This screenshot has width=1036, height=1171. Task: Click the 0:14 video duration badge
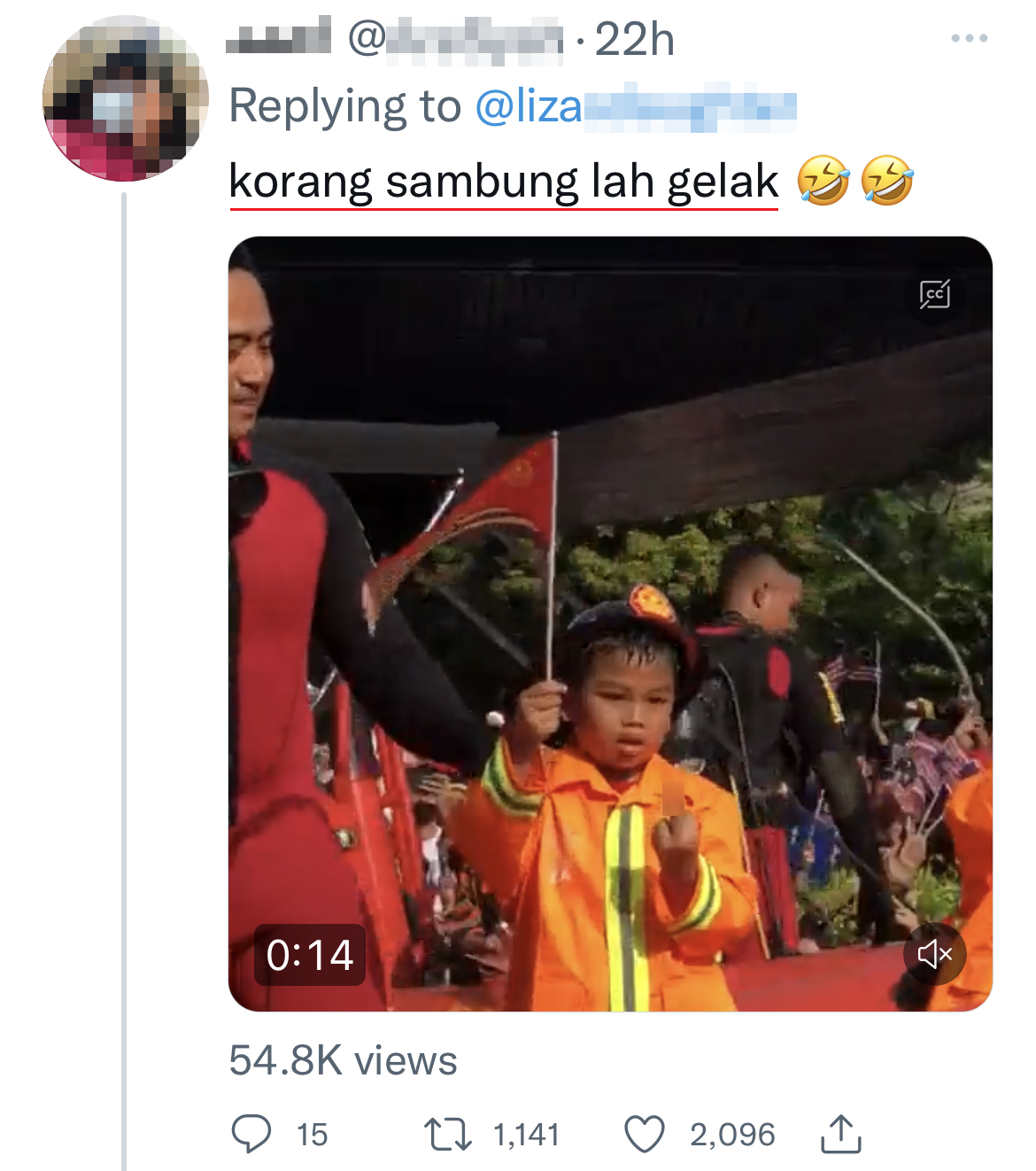[x=310, y=955]
